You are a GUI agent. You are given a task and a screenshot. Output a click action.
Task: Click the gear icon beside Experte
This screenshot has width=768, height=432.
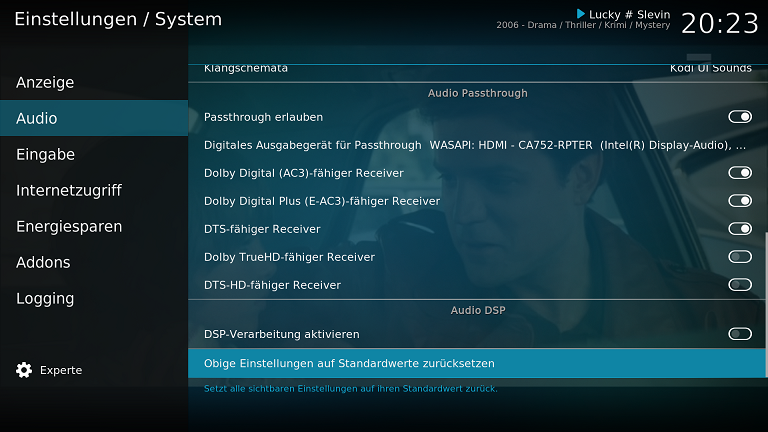24,370
